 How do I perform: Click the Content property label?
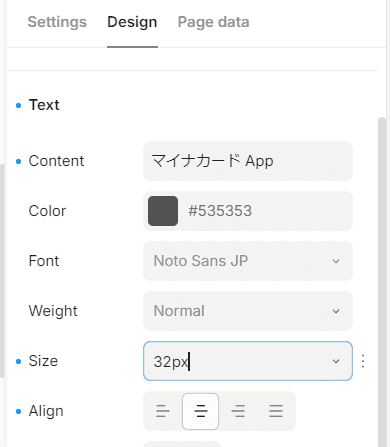click(56, 161)
